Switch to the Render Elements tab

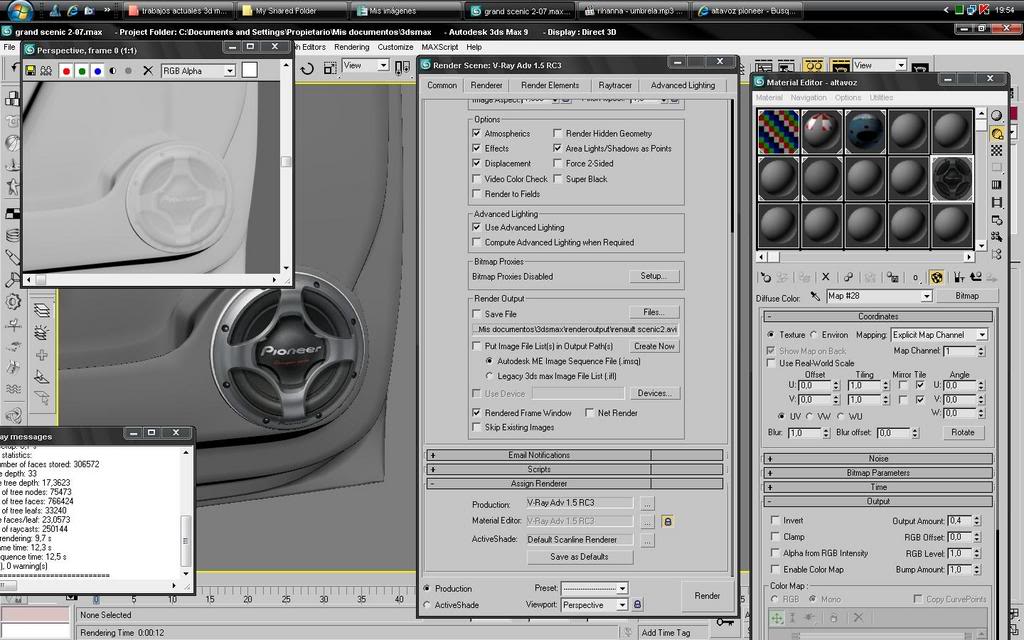(x=550, y=86)
